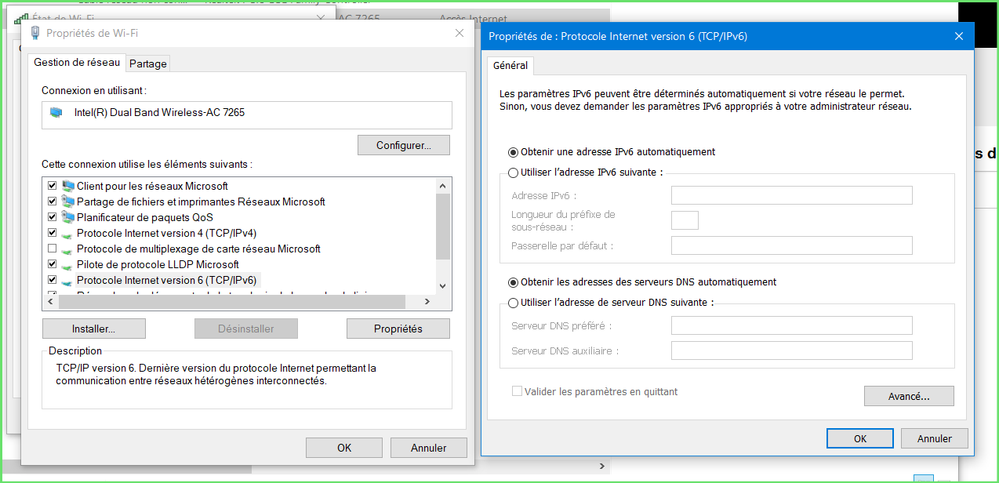
Task: Click the Propriétés button
Action: [x=398, y=329]
